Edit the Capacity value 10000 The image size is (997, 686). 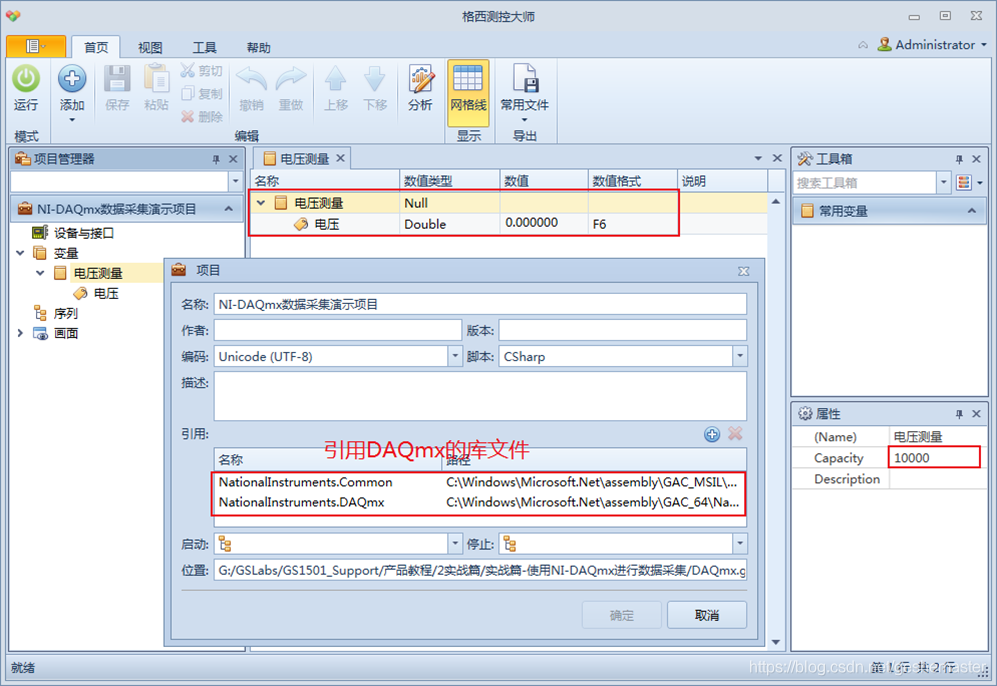click(x=934, y=458)
